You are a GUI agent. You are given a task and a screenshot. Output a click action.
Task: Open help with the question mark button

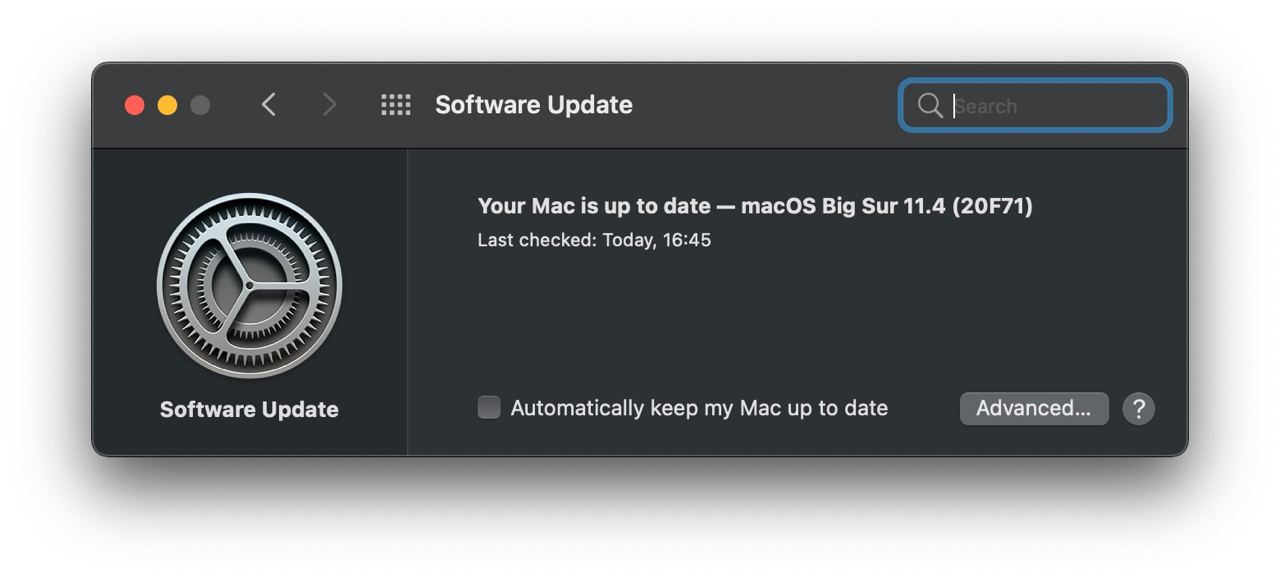click(1138, 408)
